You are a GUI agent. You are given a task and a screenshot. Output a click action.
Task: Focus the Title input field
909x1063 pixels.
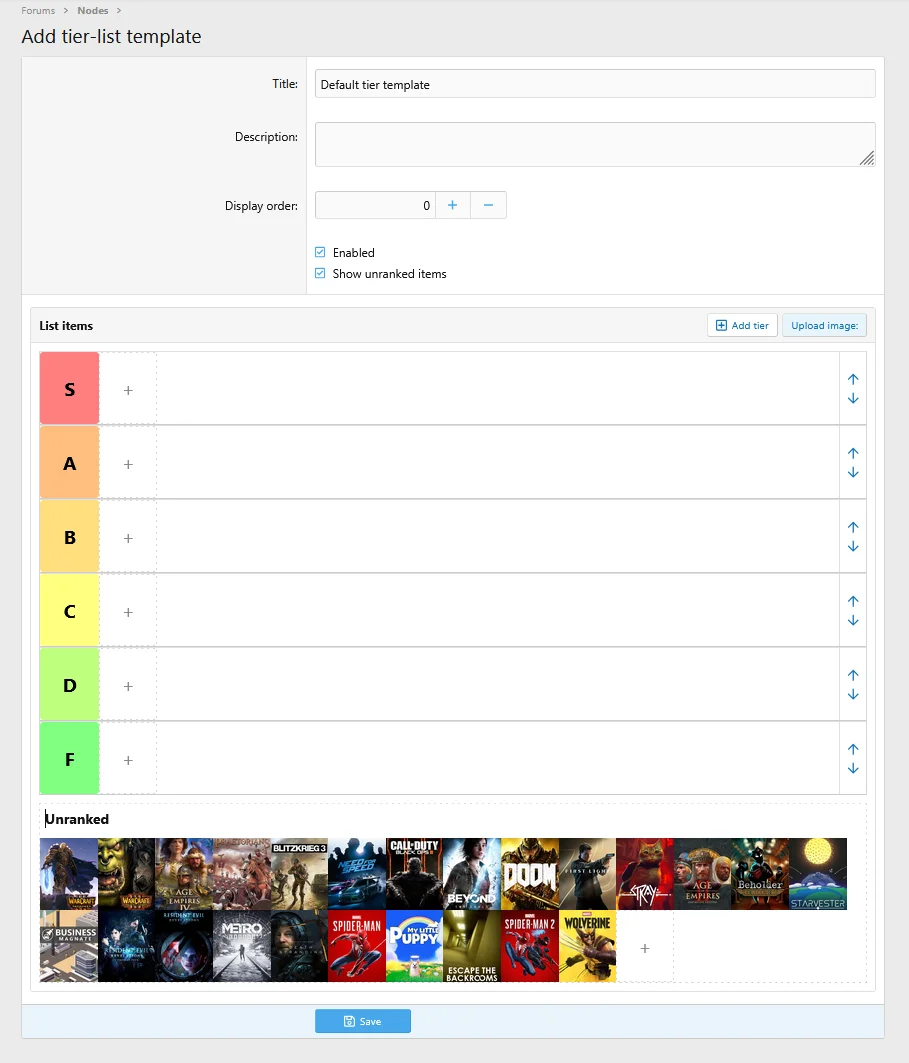(595, 84)
